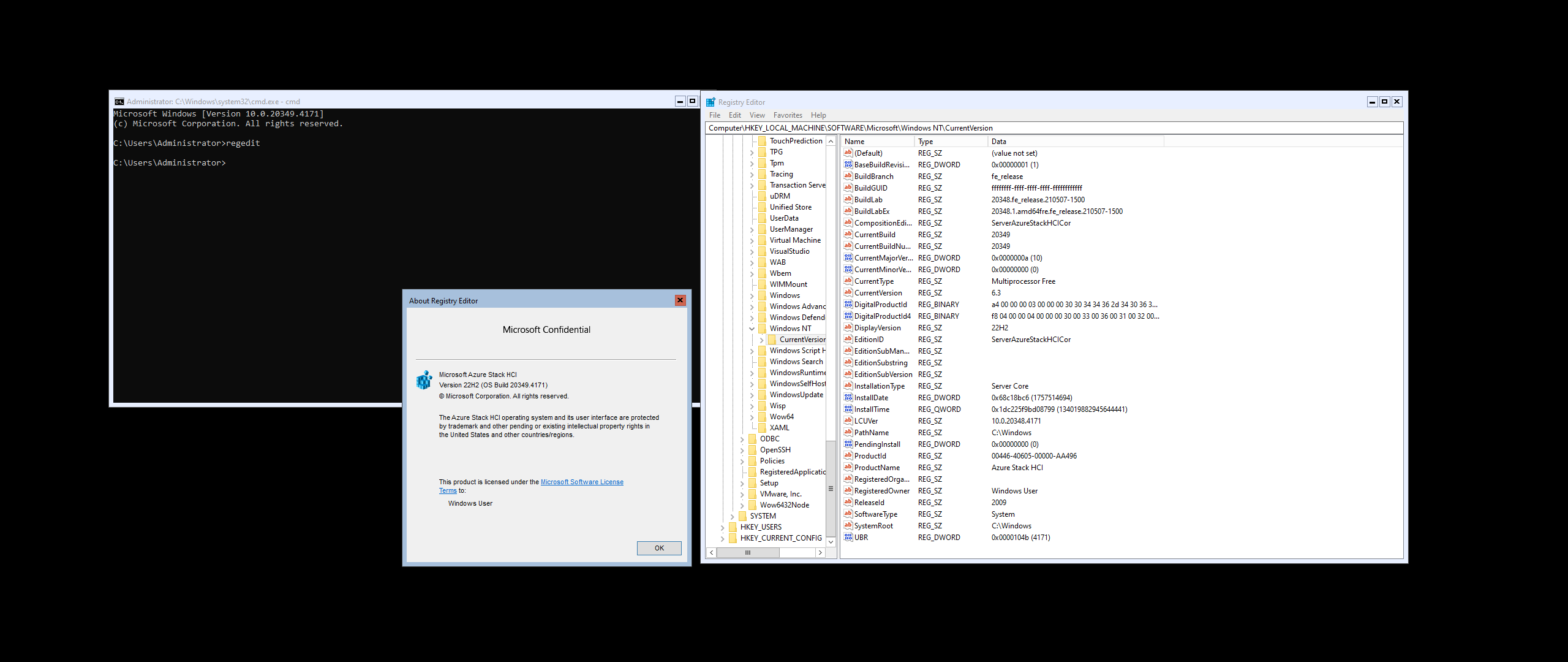The height and width of the screenshot is (662, 1568).
Task: Click the CurrentVersion folder icon in tree
Action: (x=772, y=340)
